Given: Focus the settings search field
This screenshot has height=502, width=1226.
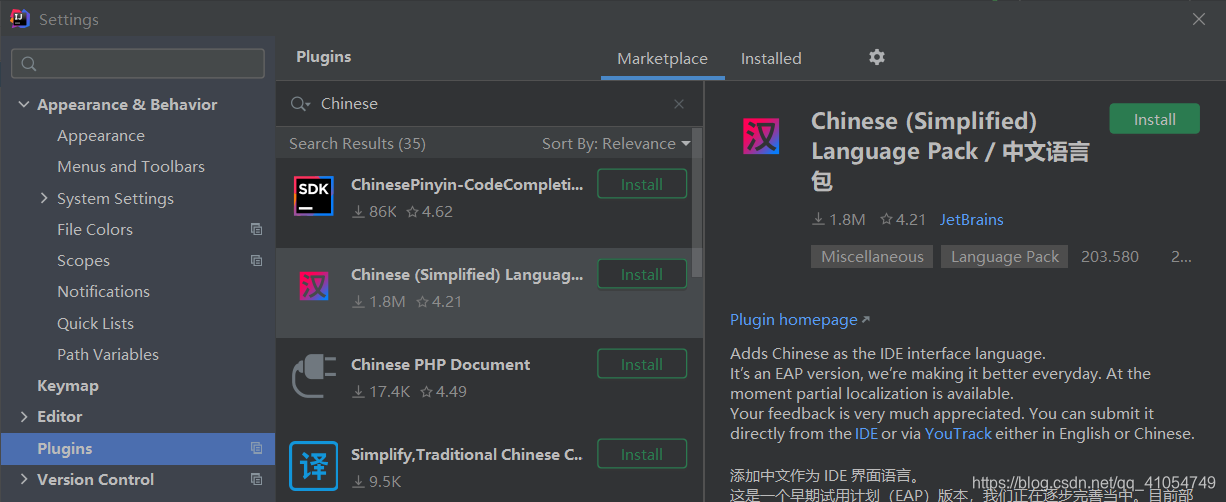Looking at the screenshot, I should [138, 64].
